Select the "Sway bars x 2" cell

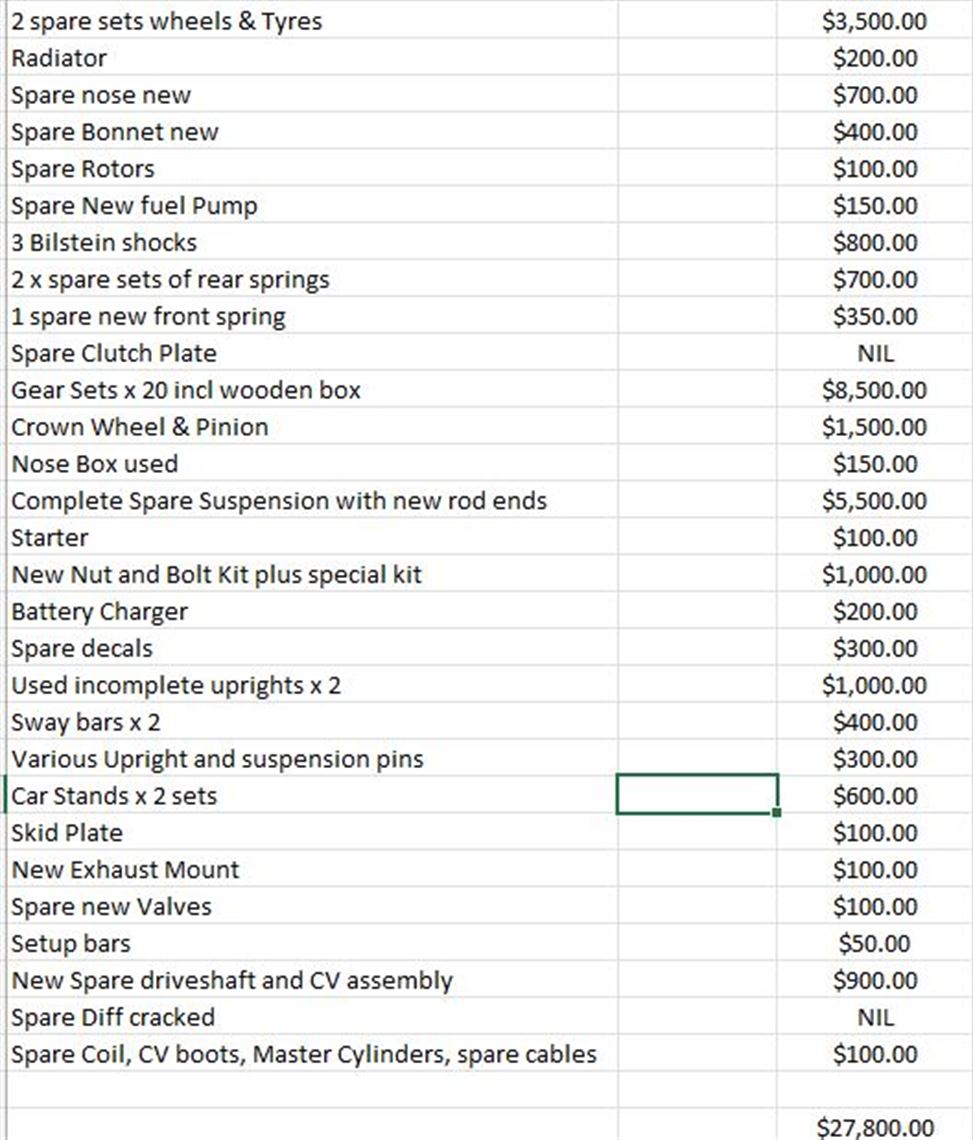pos(86,722)
